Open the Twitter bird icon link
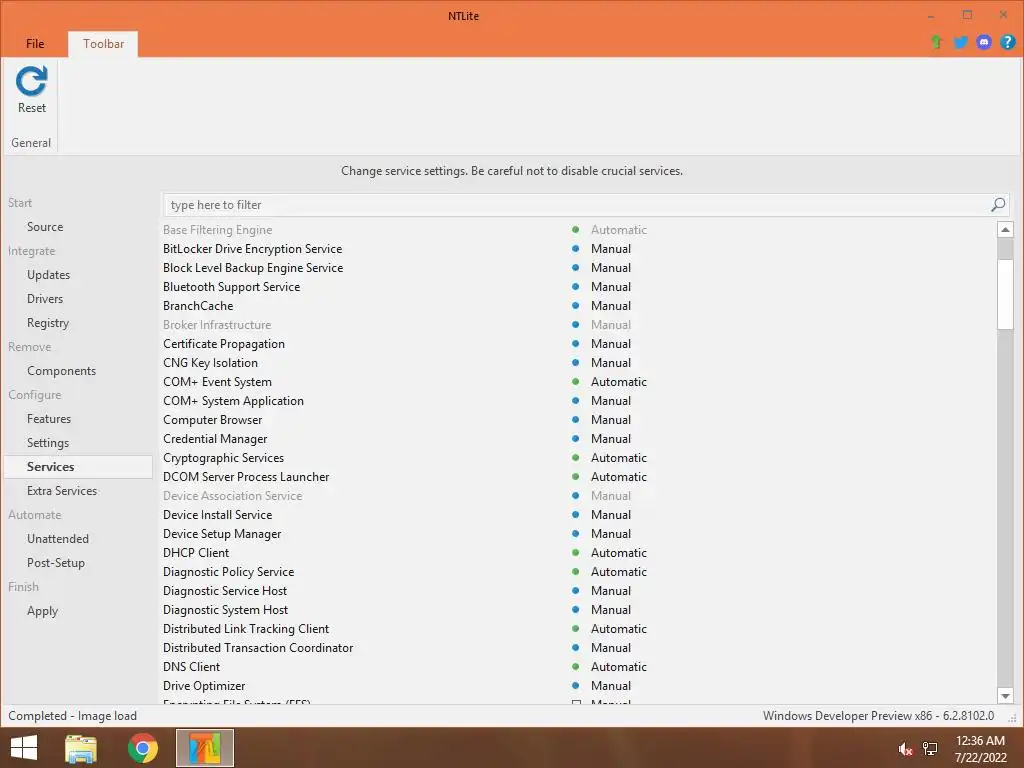 pos(960,42)
